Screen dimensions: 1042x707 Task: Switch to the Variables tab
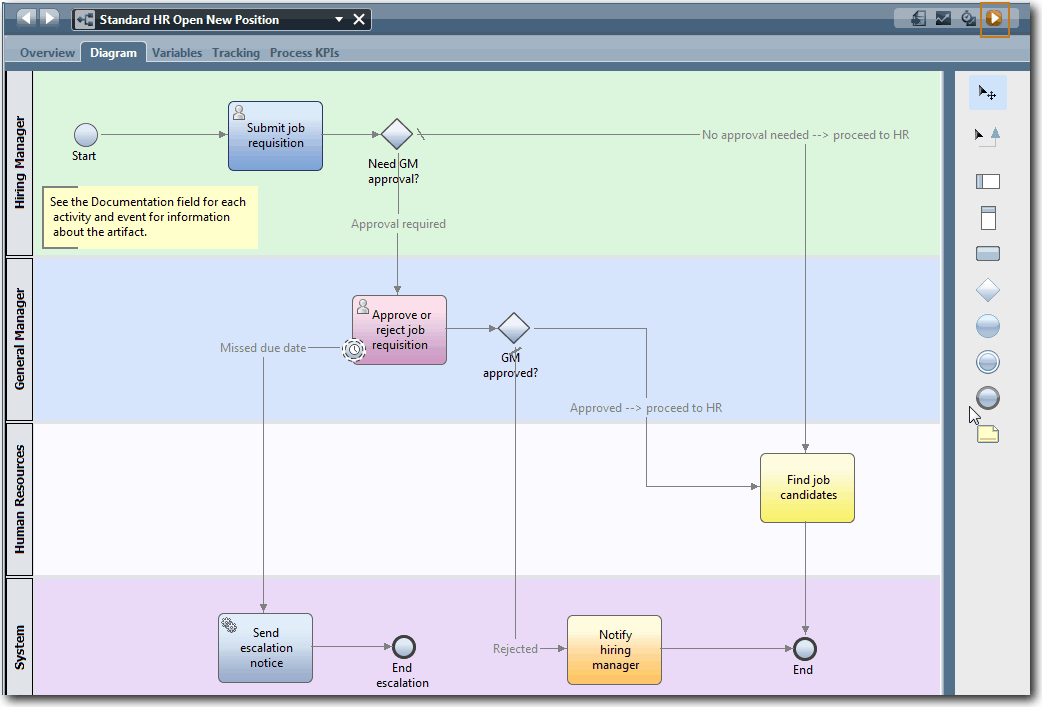177,52
